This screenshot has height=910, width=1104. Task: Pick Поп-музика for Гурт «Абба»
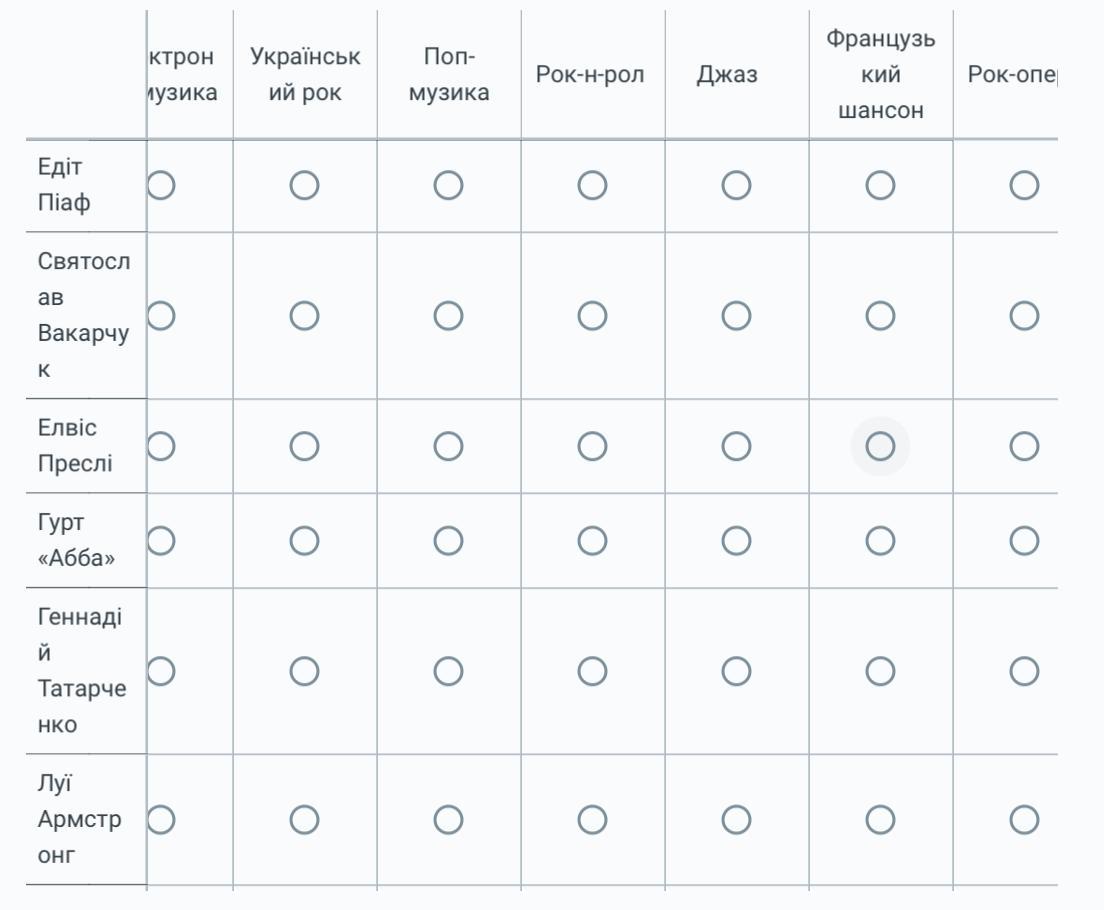coord(448,541)
